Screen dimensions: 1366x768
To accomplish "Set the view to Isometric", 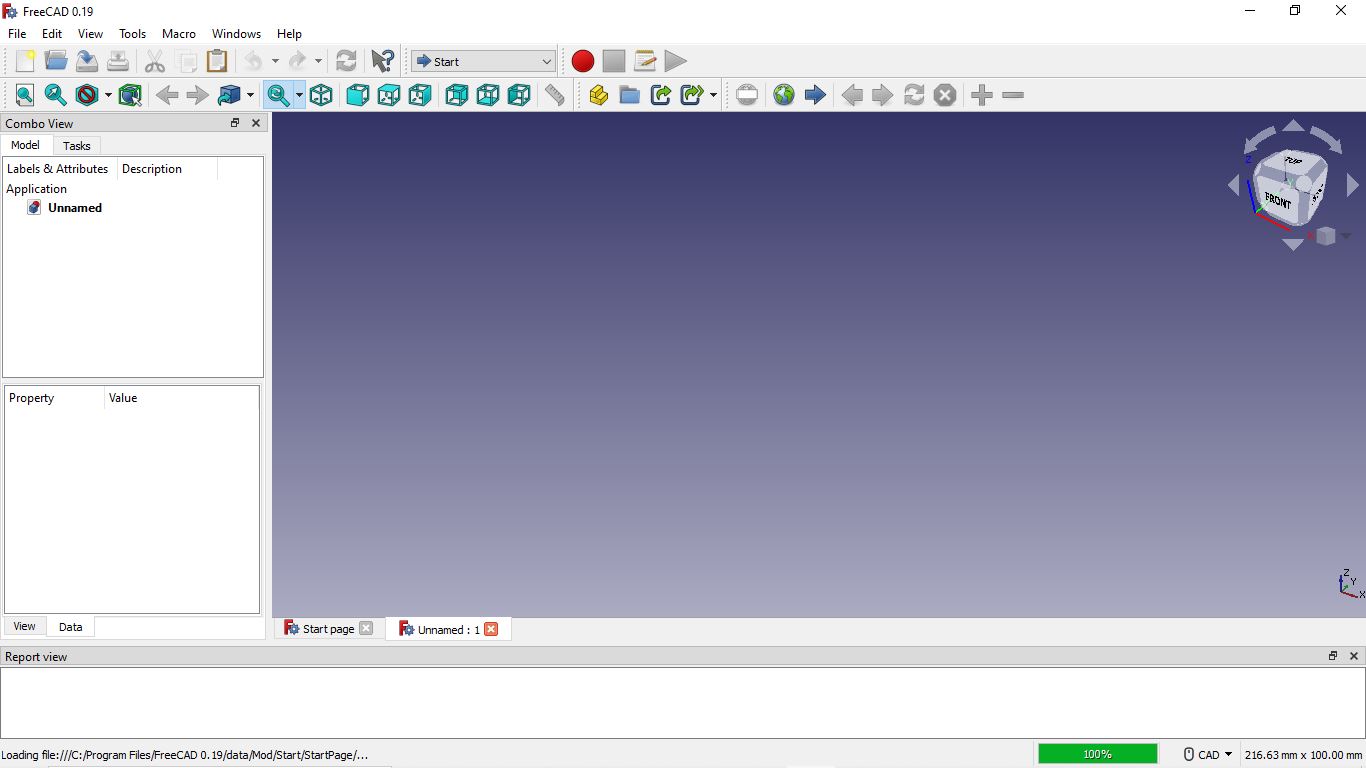I will (321, 95).
